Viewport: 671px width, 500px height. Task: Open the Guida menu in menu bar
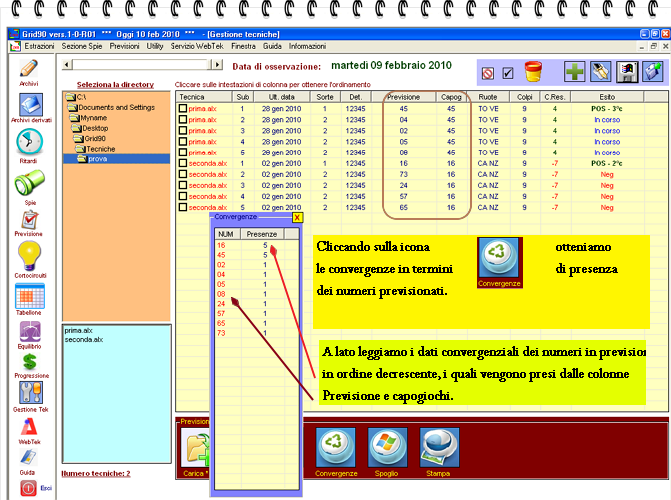coord(272,46)
